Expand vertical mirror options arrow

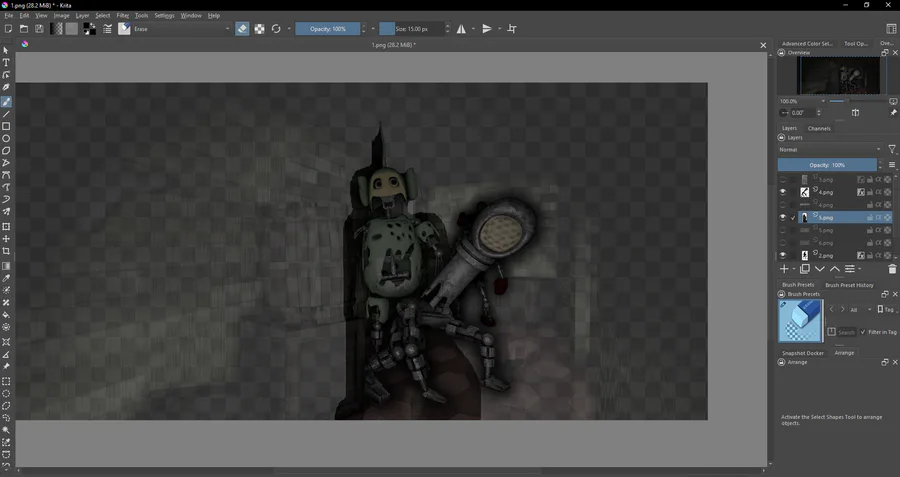pyautogui.click(x=499, y=29)
